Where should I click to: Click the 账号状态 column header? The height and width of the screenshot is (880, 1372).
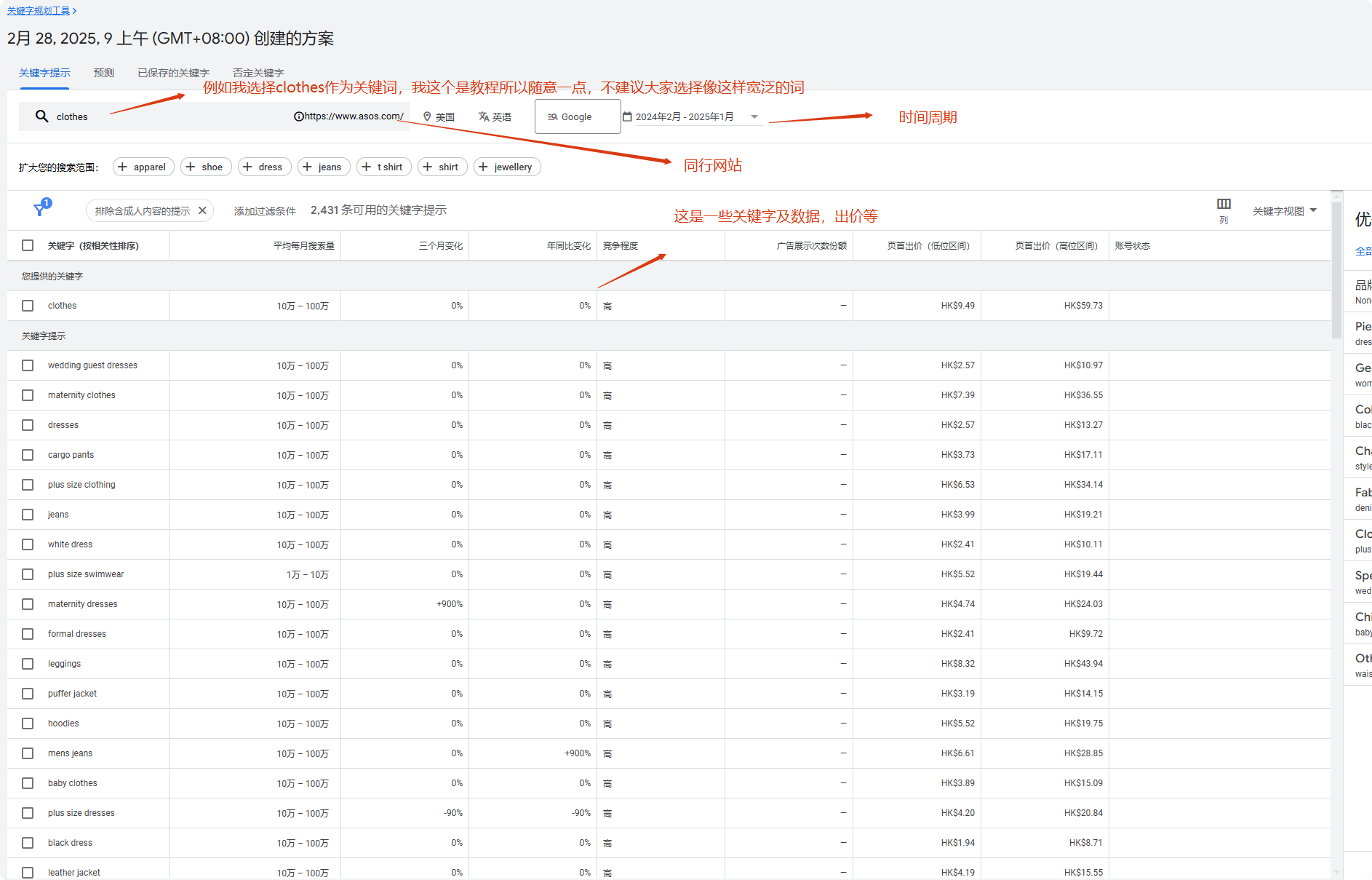pyautogui.click(x=1133, y=245)
